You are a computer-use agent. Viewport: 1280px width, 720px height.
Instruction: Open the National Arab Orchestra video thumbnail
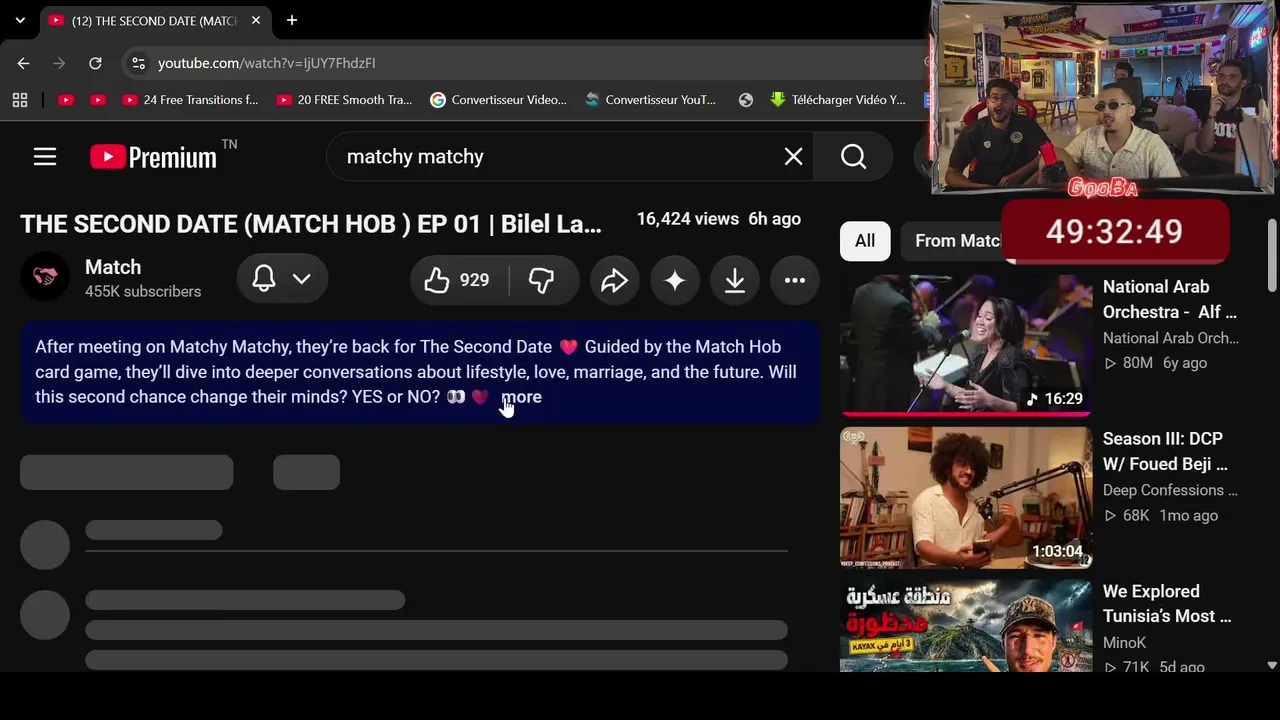coord(966,345)
